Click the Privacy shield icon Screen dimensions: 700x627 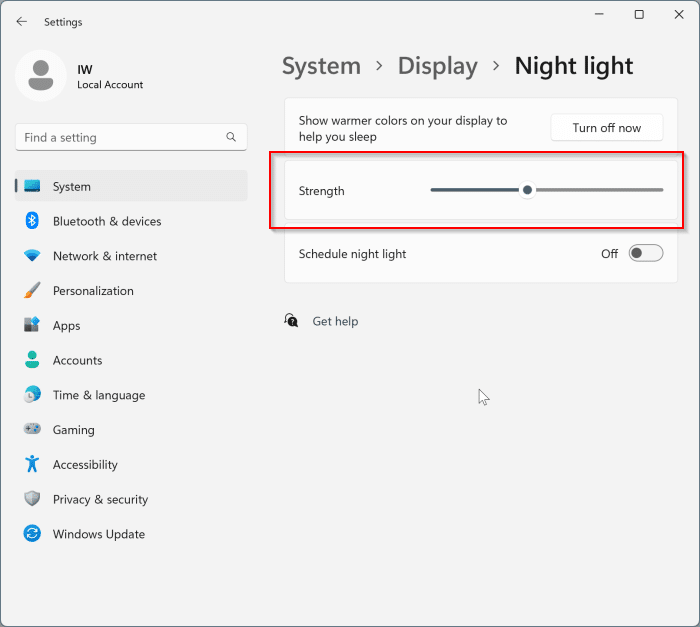pyautogui.click(x=32, y=498)
